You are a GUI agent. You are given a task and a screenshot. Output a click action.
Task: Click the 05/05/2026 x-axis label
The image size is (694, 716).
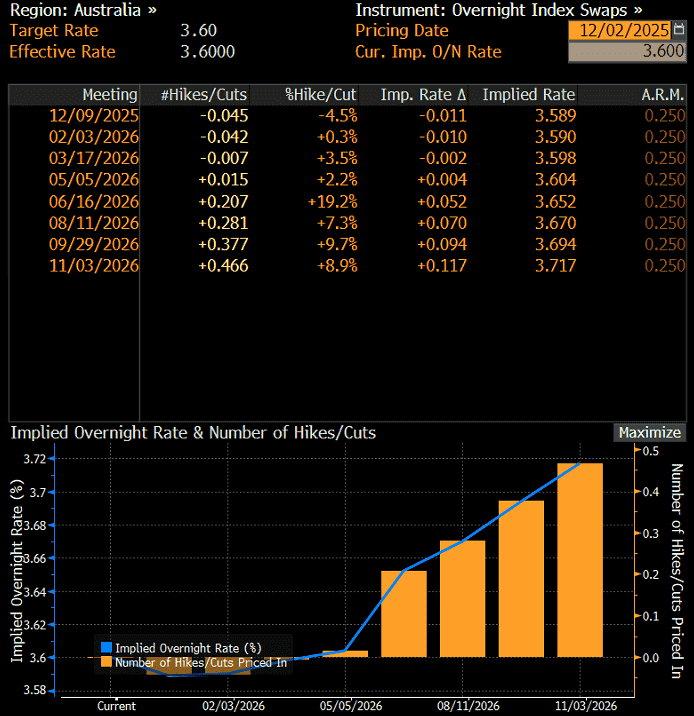pos(351,706)
